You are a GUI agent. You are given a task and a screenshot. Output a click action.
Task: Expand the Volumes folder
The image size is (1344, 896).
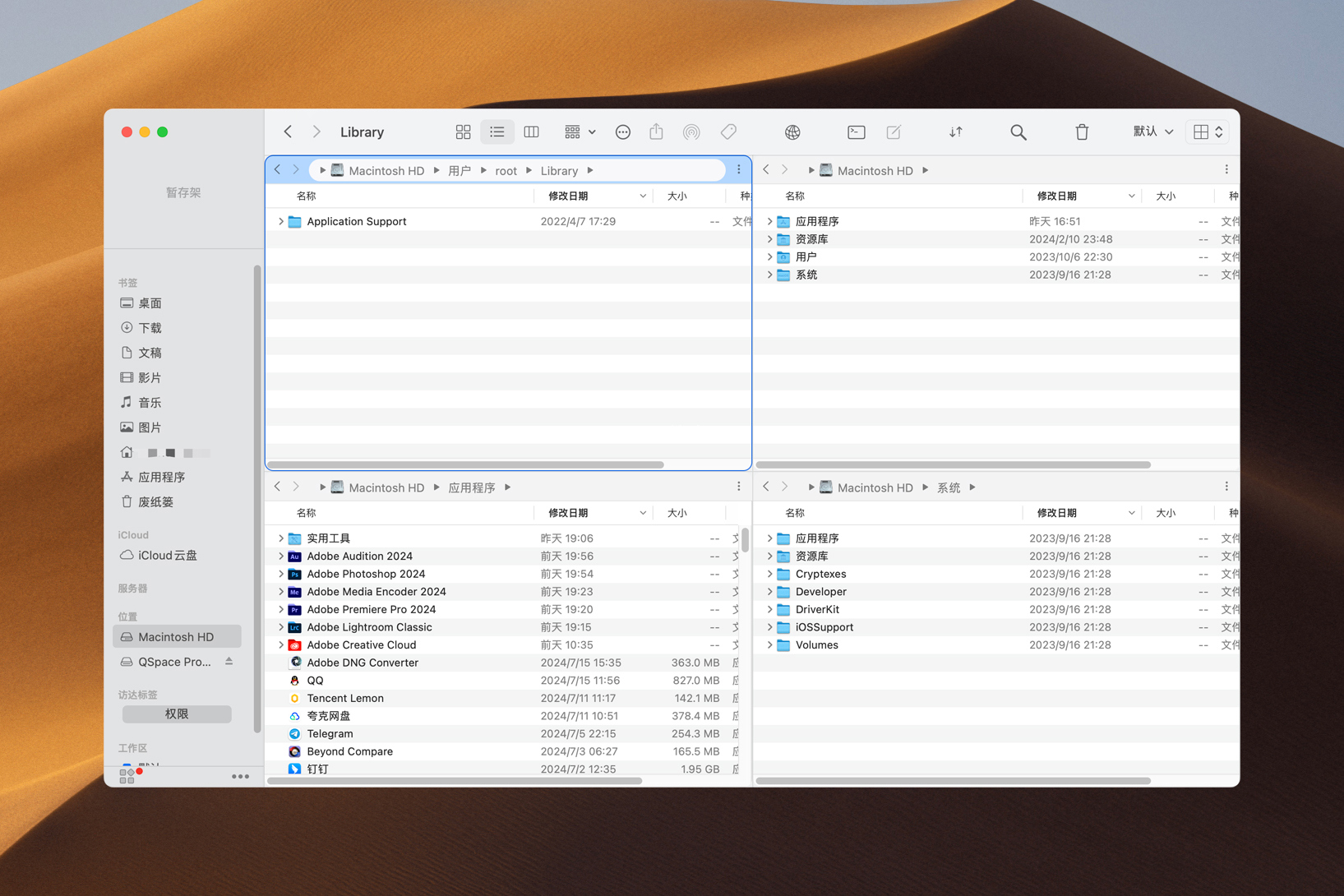[x=769, y=645]
